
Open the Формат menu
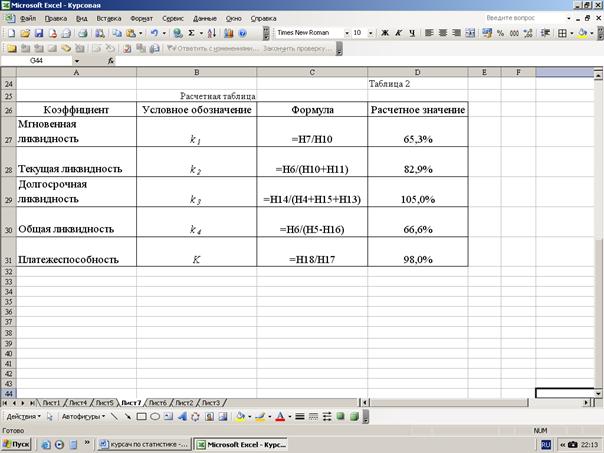(x=141, y=18)
